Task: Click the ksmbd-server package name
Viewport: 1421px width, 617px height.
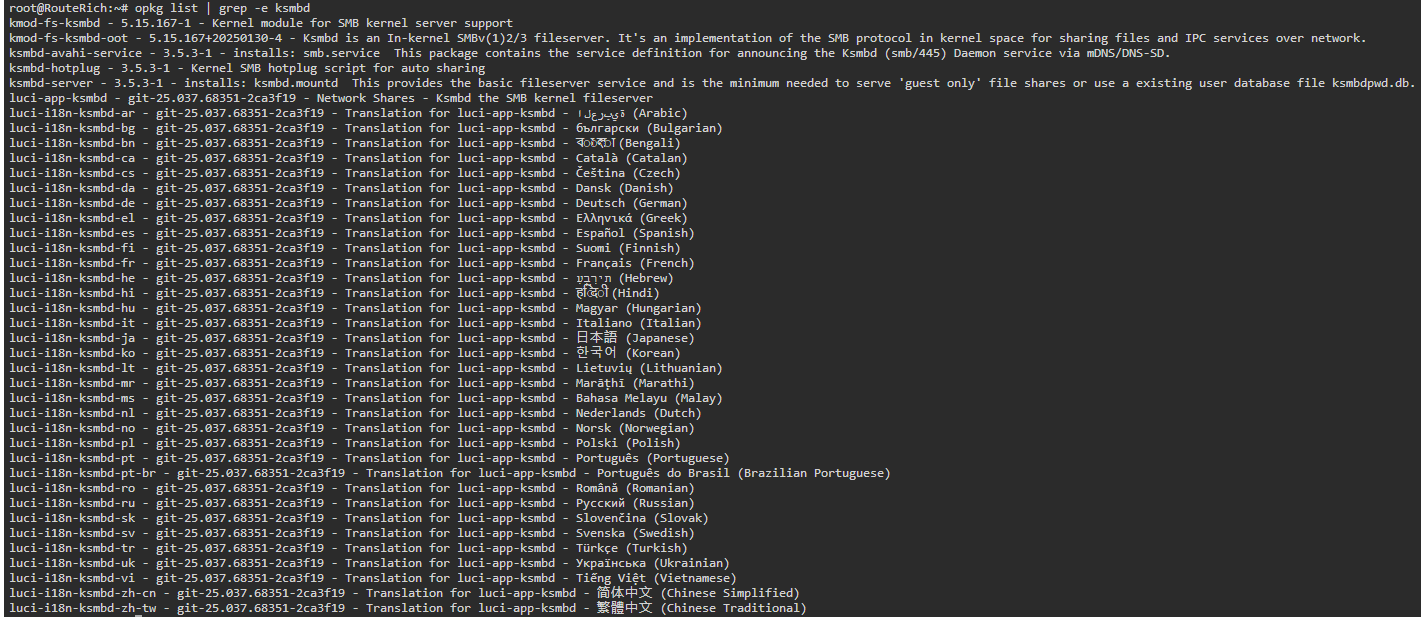Action: tap(51, 83)
